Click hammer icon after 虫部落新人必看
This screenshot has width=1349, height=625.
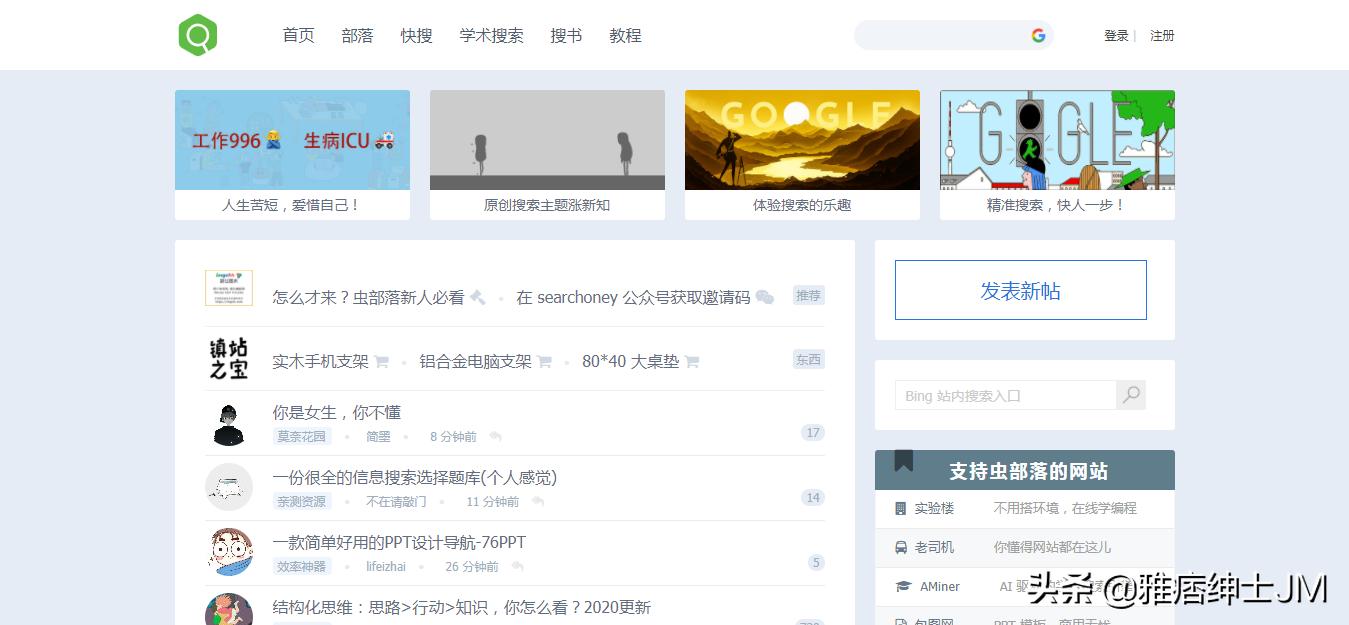click(x=478, y=295)
